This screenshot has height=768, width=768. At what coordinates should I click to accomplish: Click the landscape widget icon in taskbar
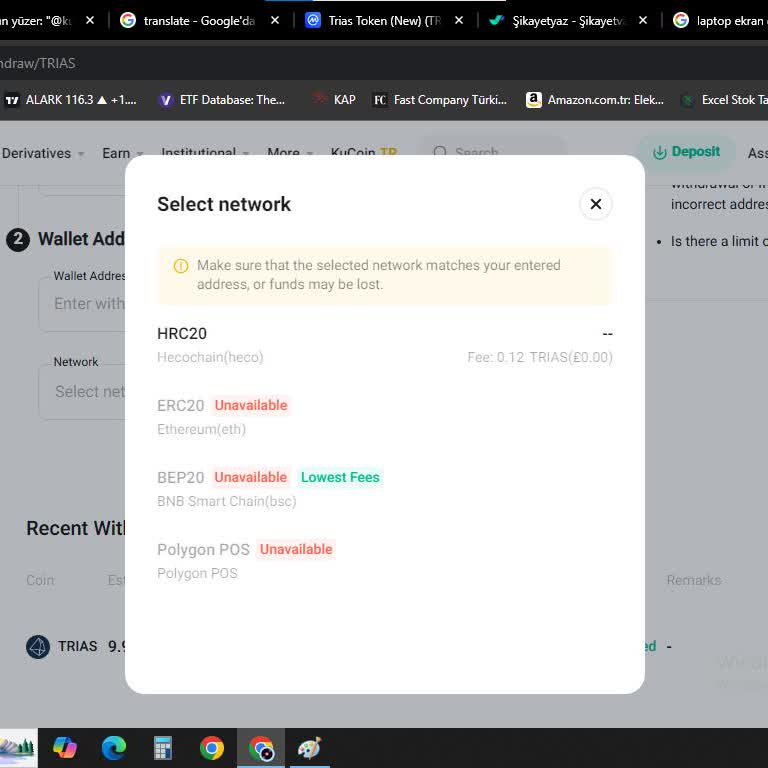18,748
